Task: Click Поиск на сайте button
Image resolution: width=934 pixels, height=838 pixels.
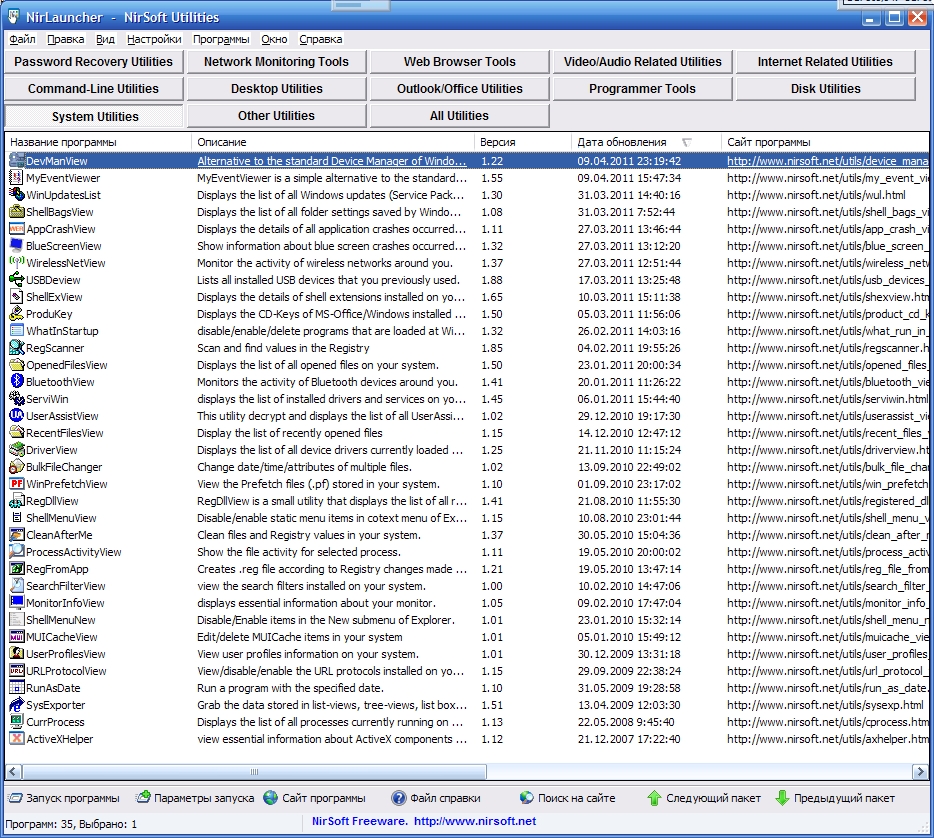Action: click(x=567, y=798)
